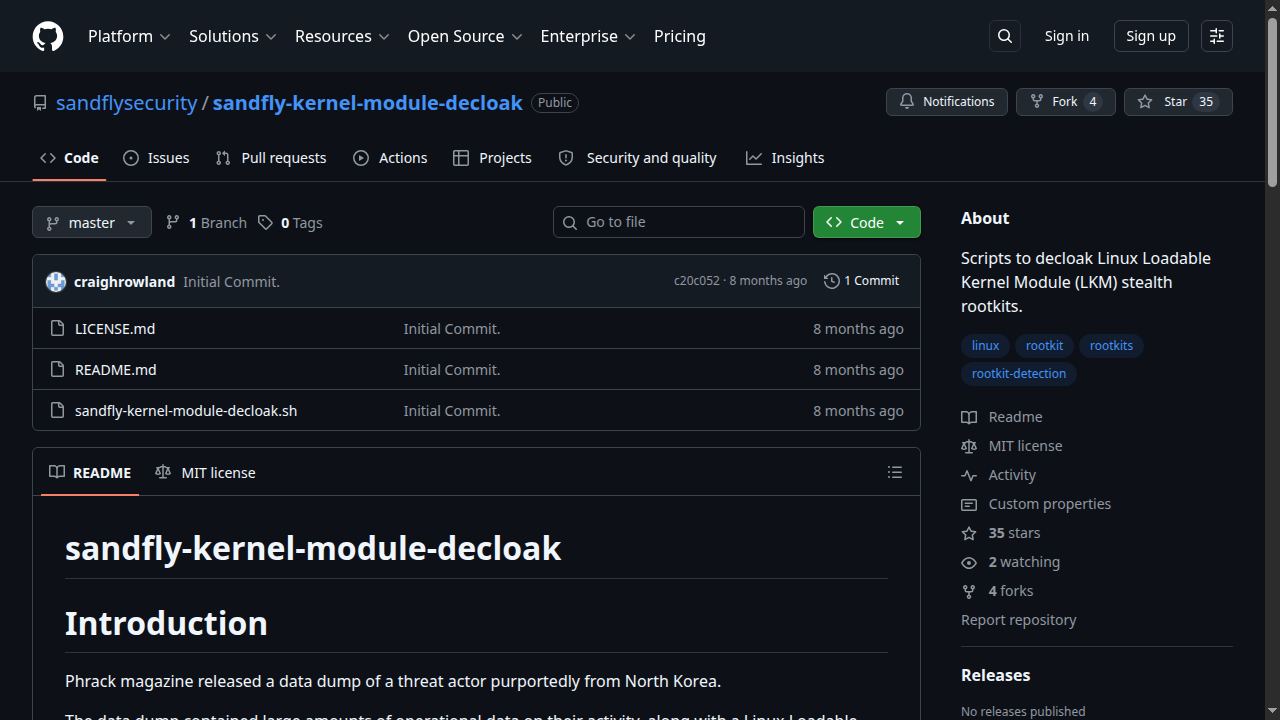
Task: Switch to the Projects tab
Action: pos(492,158)
